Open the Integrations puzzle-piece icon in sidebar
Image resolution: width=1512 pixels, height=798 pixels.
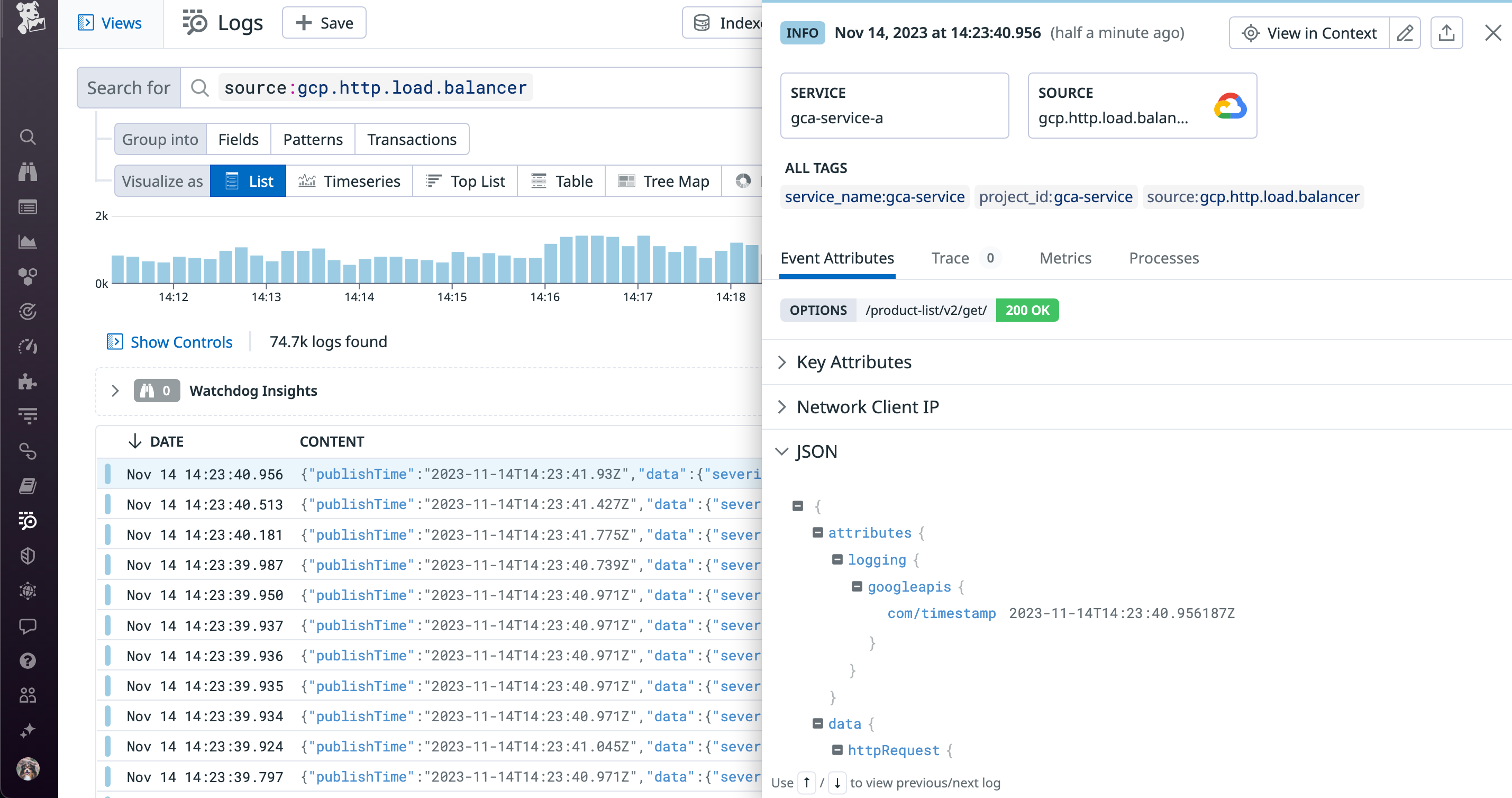[28, 381]
